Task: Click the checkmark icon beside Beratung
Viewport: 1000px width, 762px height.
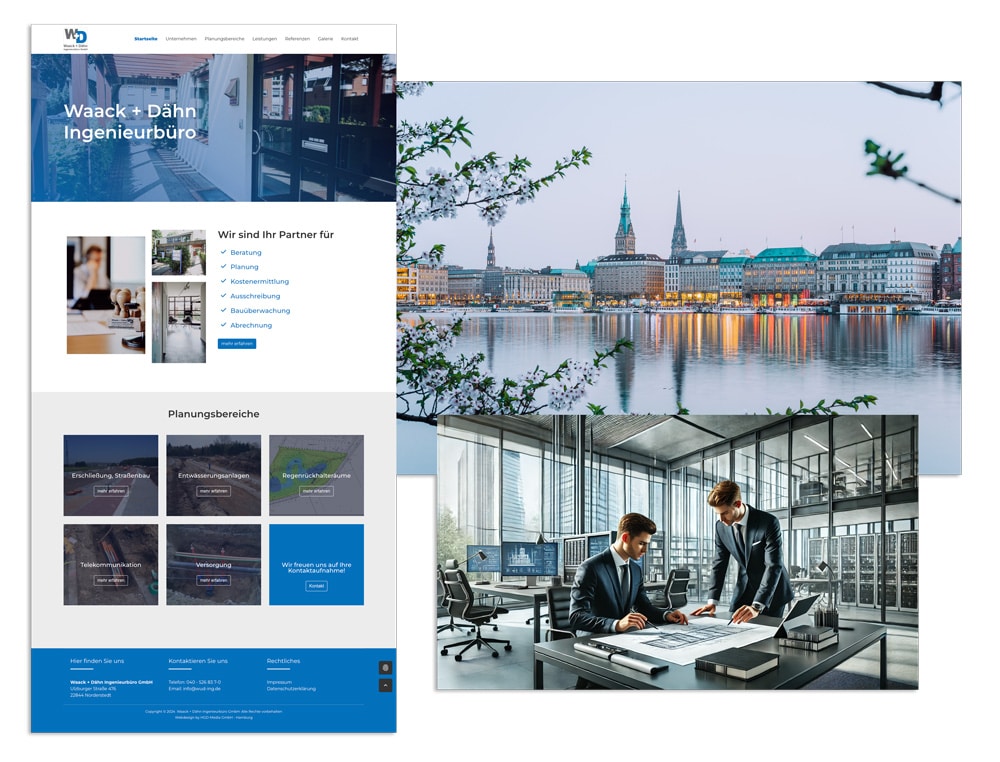Action: pyautogui.click(x=223, y=252)
